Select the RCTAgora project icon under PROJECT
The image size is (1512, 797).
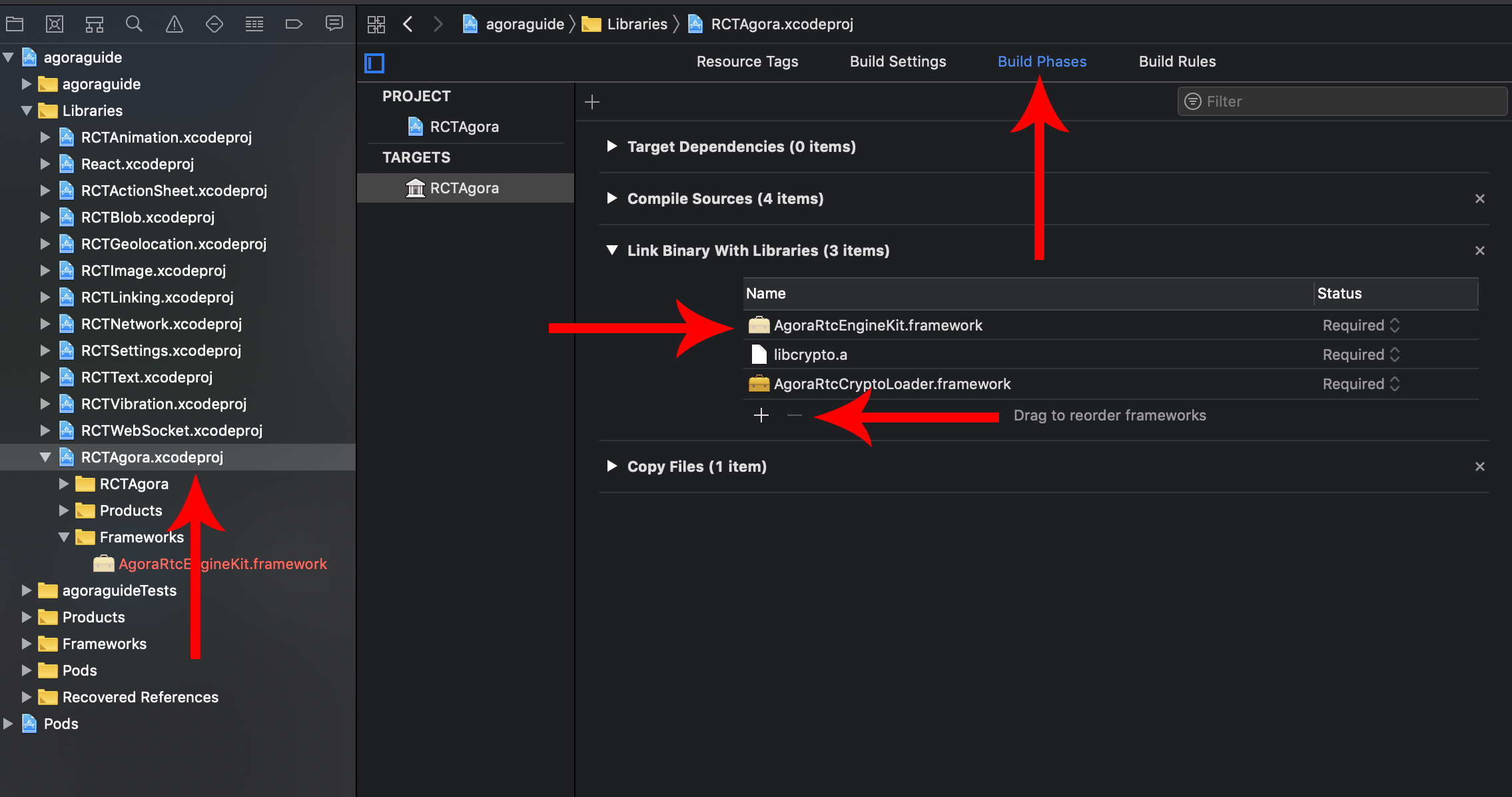[416, 127]
